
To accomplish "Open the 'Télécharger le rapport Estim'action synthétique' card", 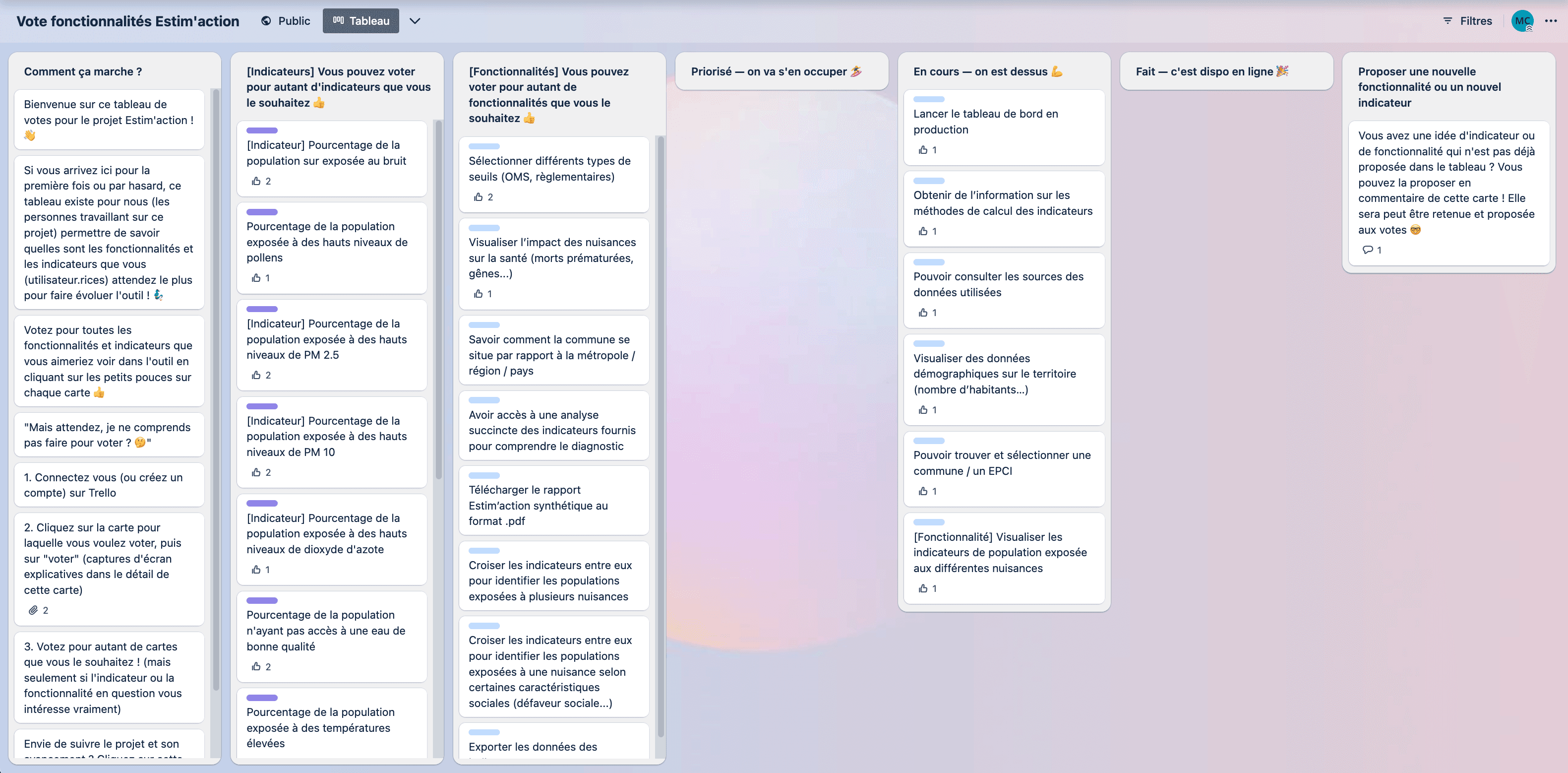I will (554, 501).
